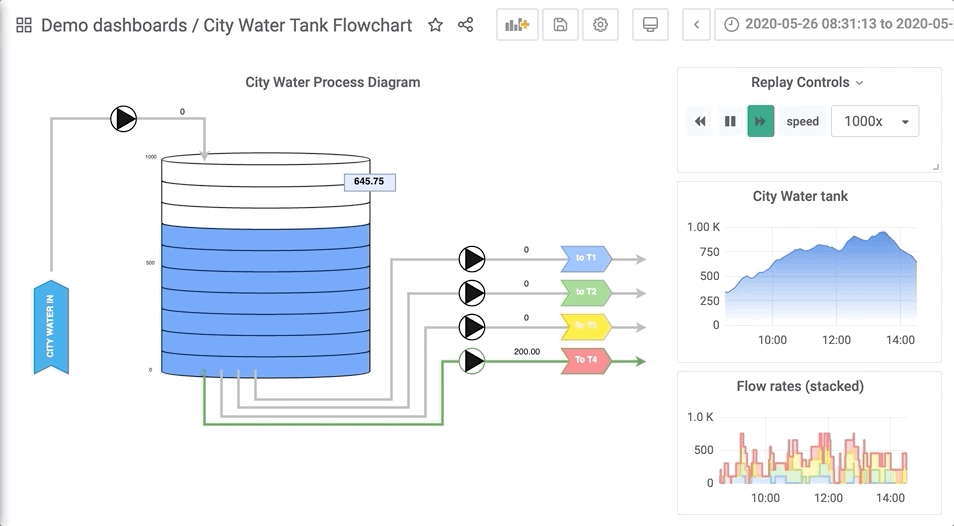Click the speed label
954x526 pixels.
(803, 121)
